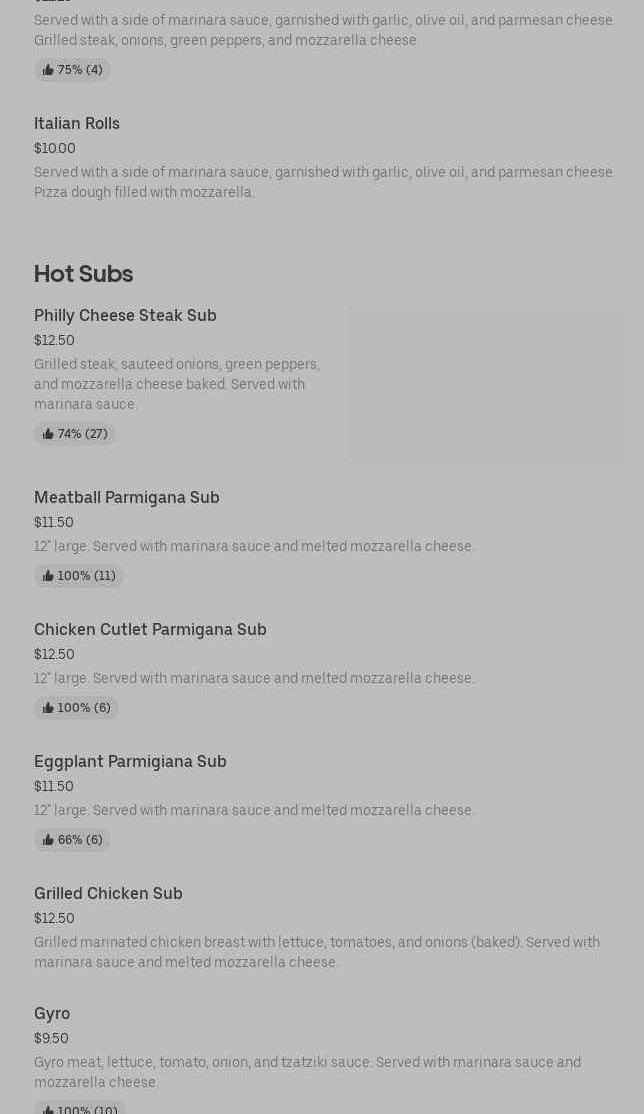This screenshot has width=644, height=1114.
Task: Click the thumbs-up icon on Philly Cheese Steak rating
Action: (48, 434)
